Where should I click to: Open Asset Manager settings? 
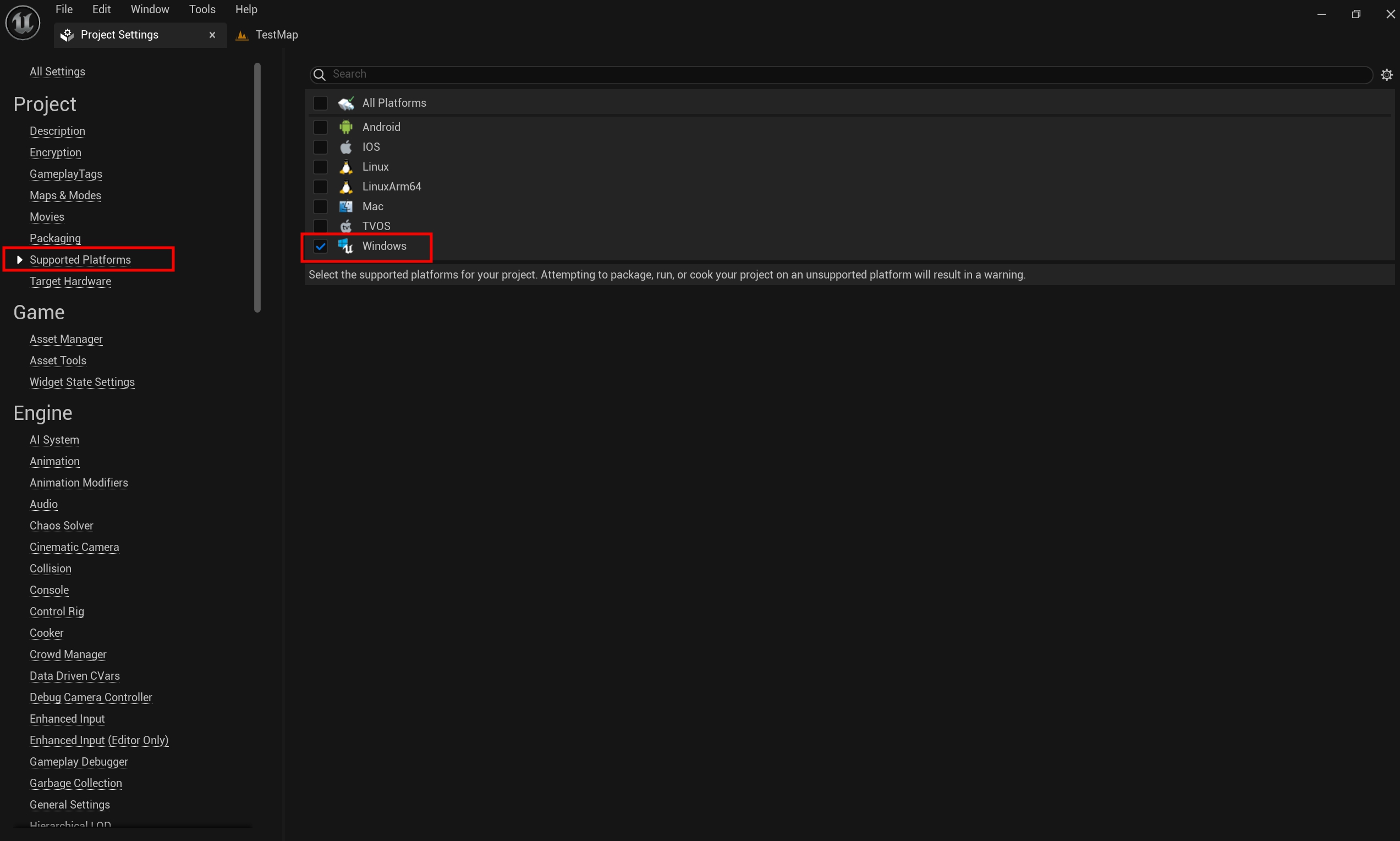coord(66,340)
